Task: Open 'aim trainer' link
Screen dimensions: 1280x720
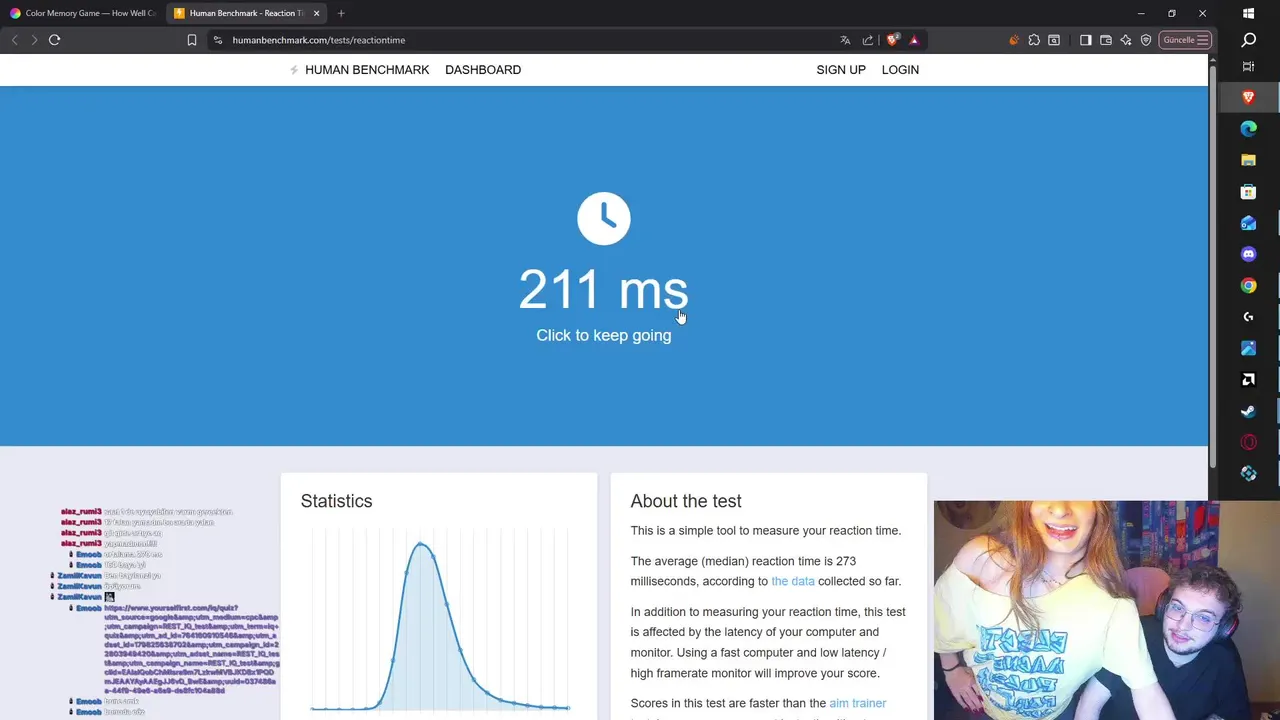Action: [x=858, y=703]
